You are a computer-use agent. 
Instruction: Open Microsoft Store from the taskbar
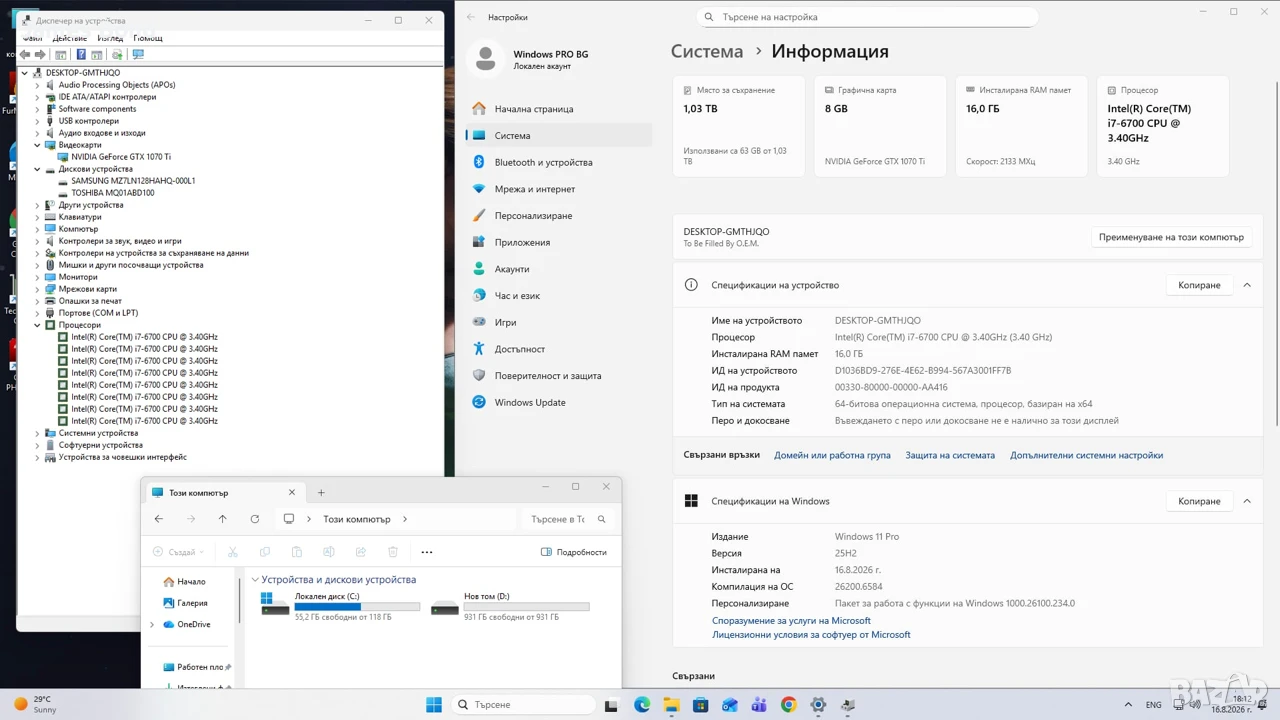701,705
